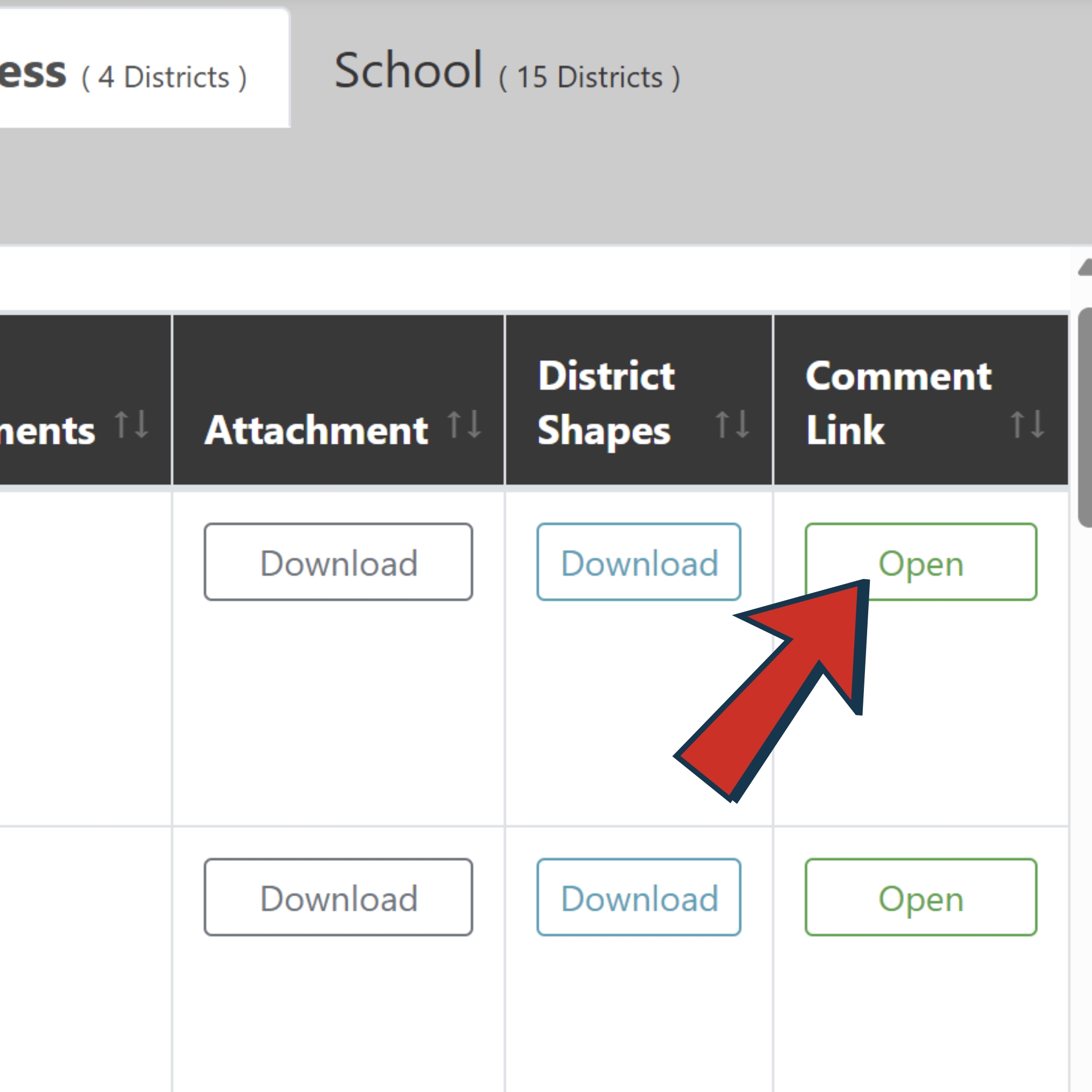
Task: Open second row's Comment Link
Action: [921, 897]
